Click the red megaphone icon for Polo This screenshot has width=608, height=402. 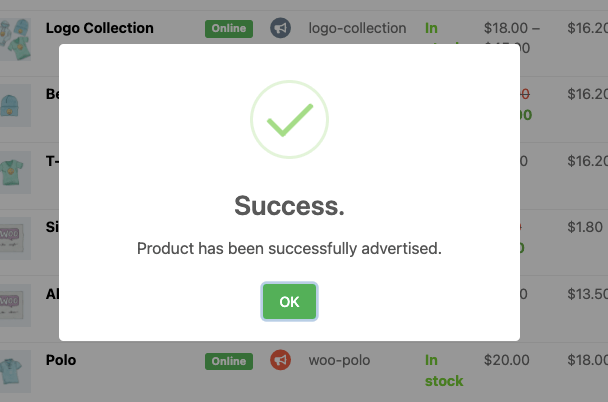pyautogui.click(x=280, y=360)
